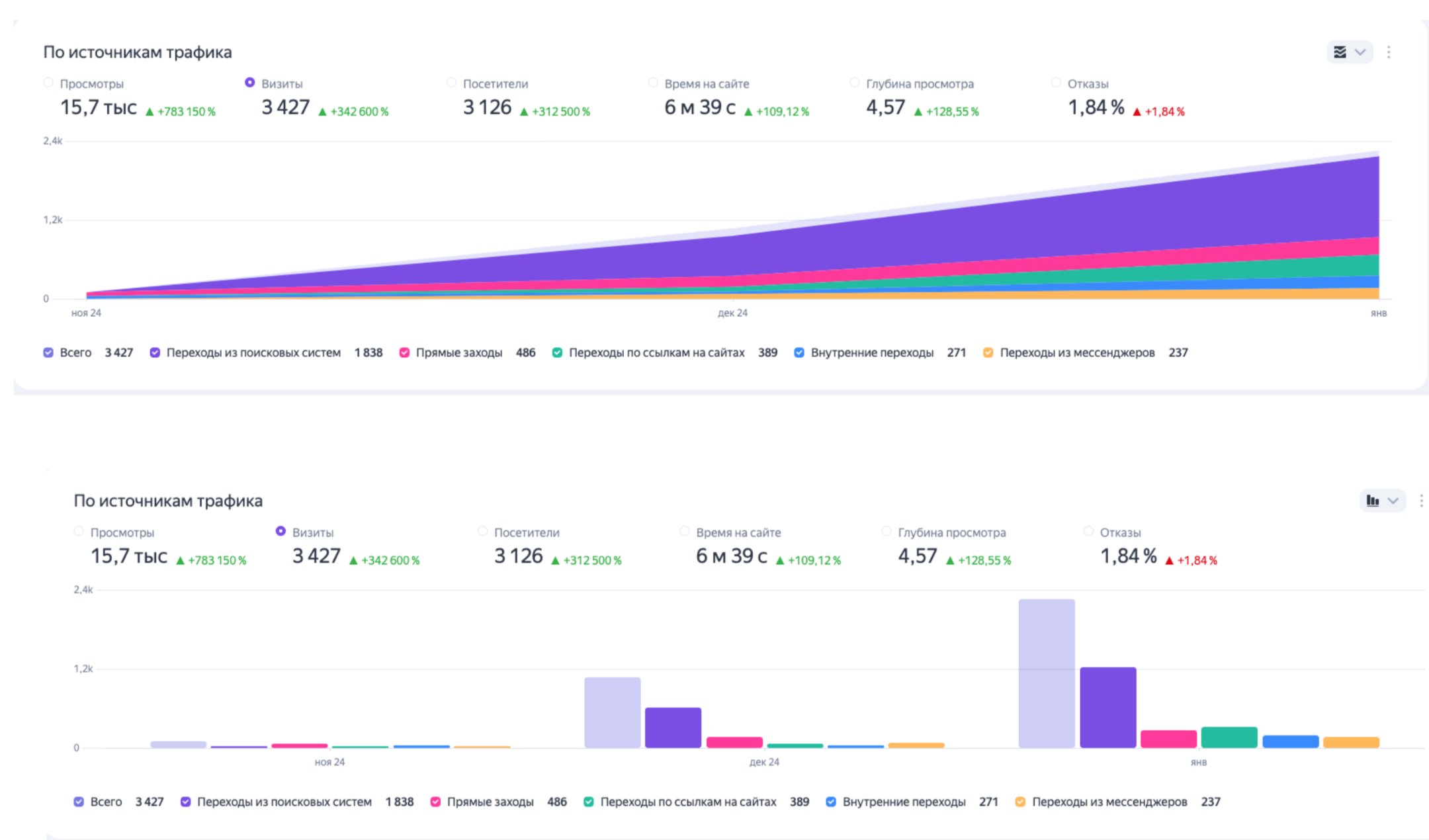Click the green site-links bar for янв
This screenshot has height=840, width=1429.
1229,737
